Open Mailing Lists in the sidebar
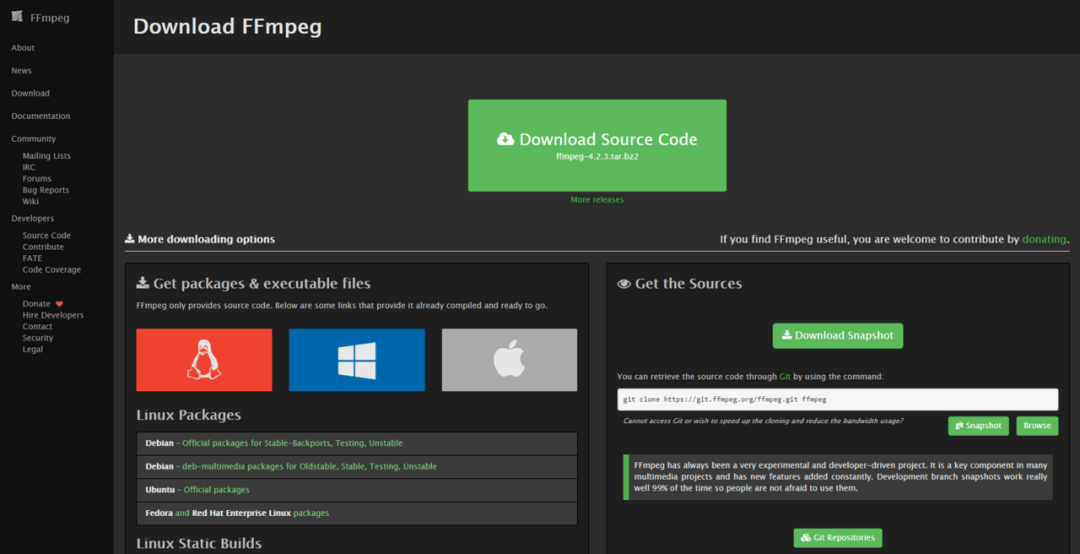The width and height of the screenshot is (1080, 554). coord(46,156)
